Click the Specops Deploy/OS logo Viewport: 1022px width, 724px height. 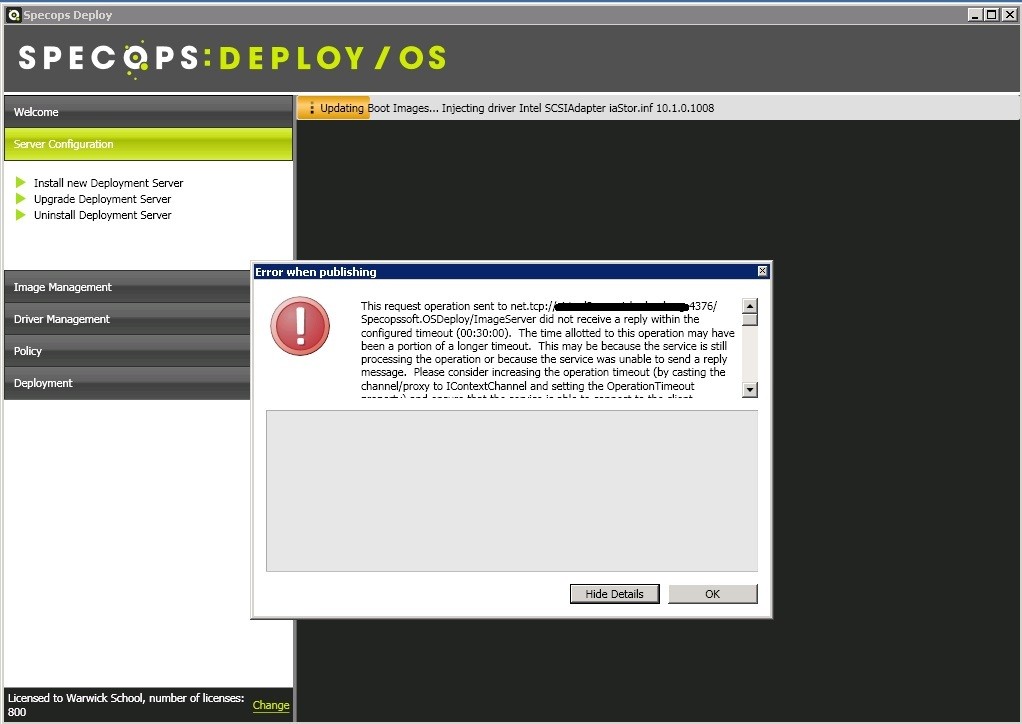coord(232,58)
